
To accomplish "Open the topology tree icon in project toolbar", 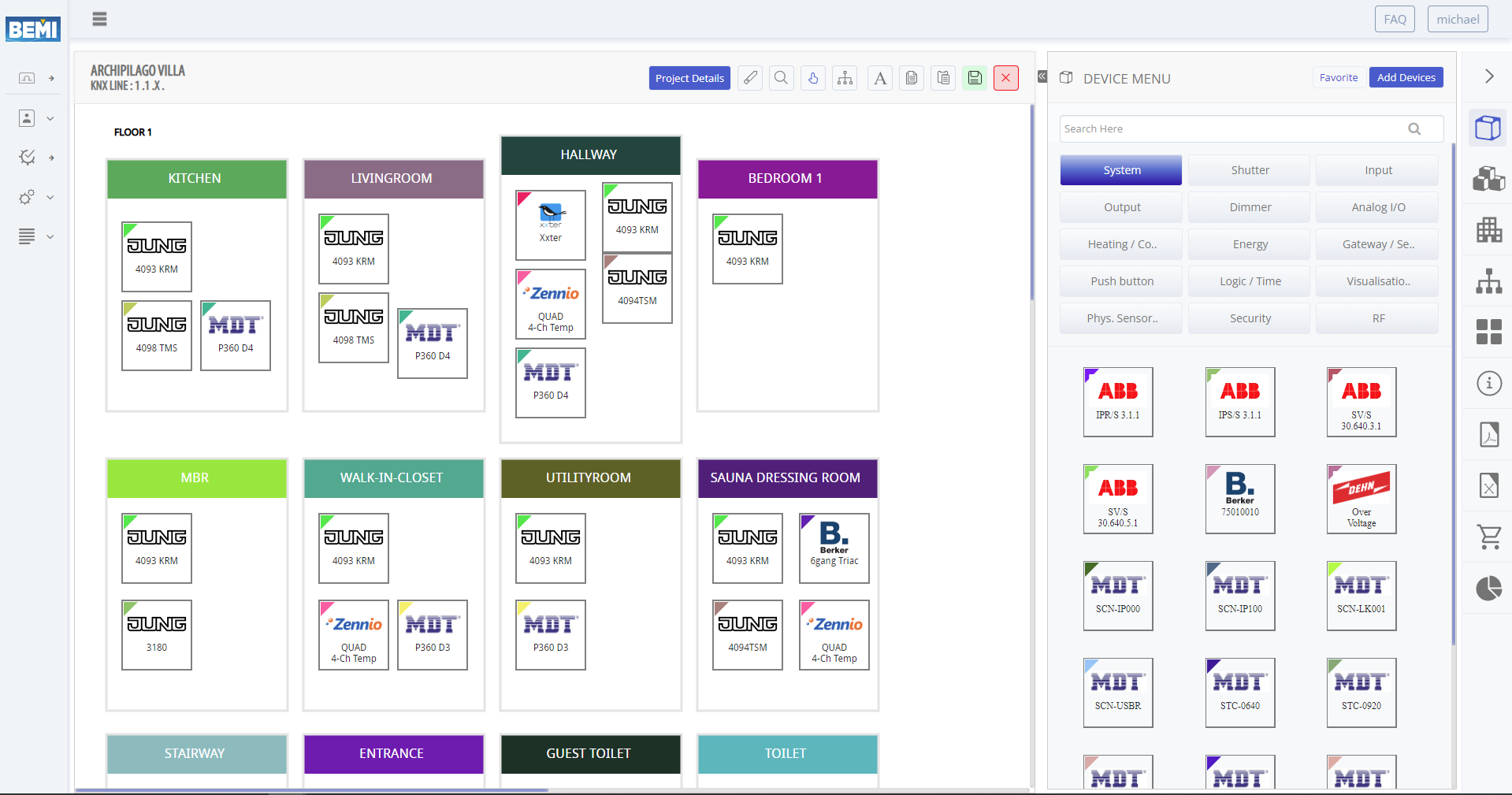I will coord(845,78).
